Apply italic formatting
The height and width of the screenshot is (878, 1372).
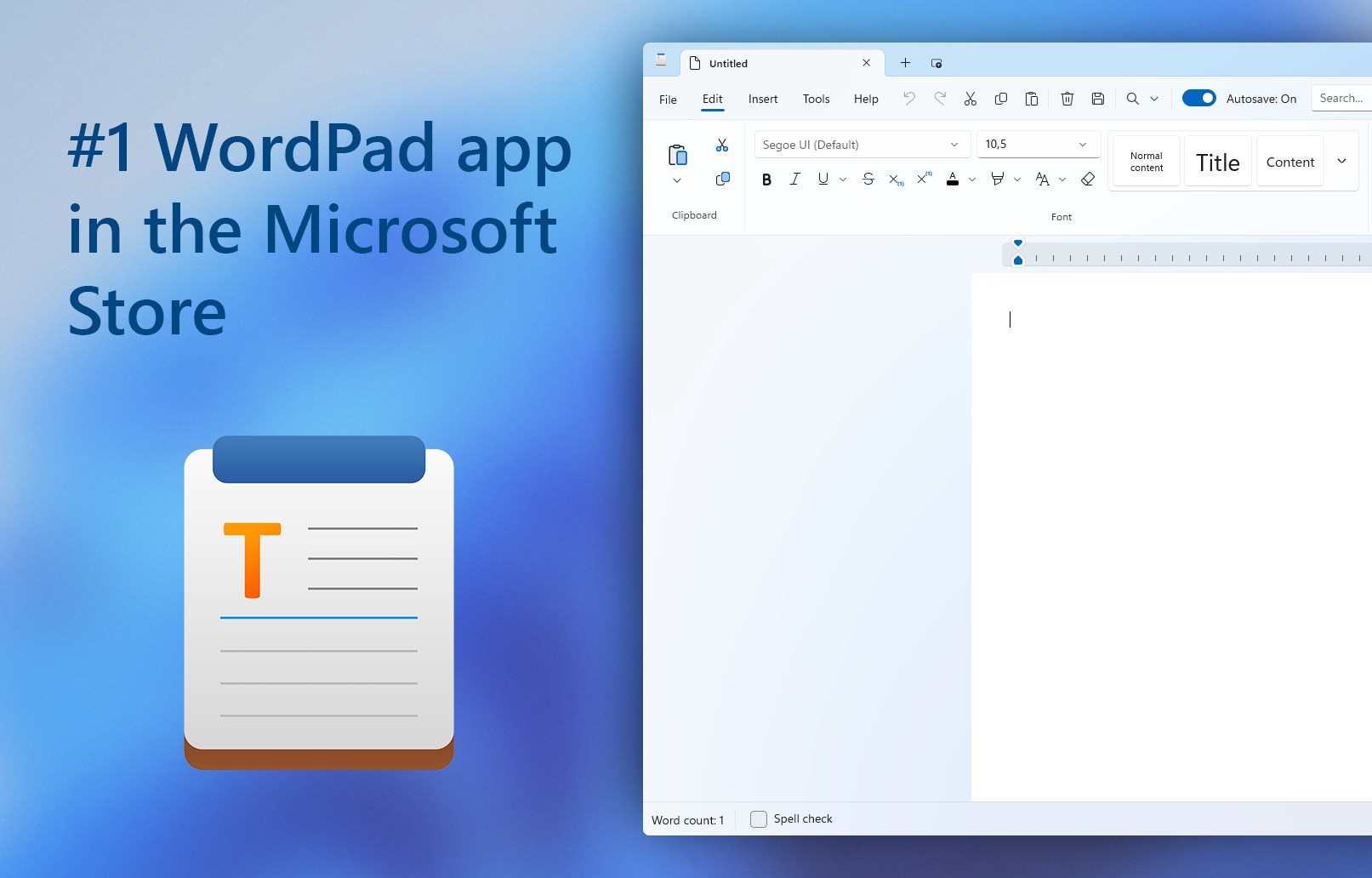pos(795,180)
